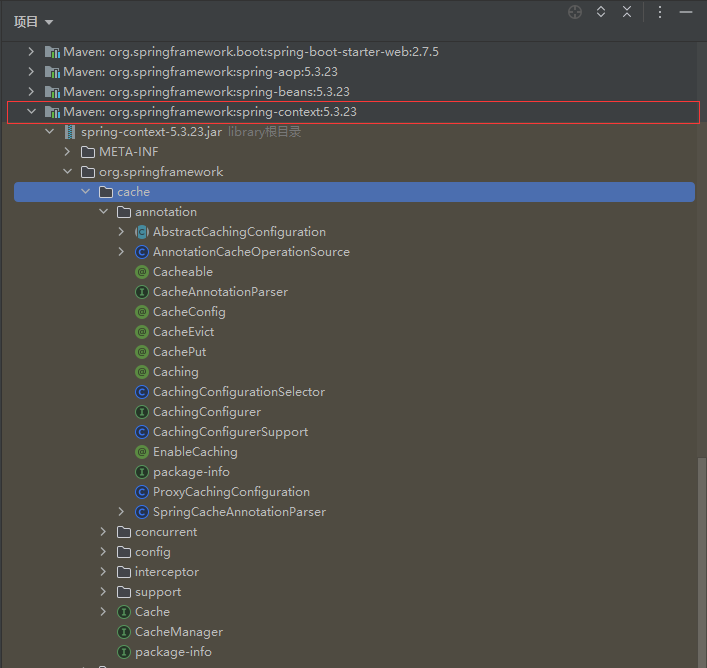Image resolution: width=707 pixels, height=668 pixels.
Task: Expand AbstractCachingConfiguration class node
Action: (121, 232)
